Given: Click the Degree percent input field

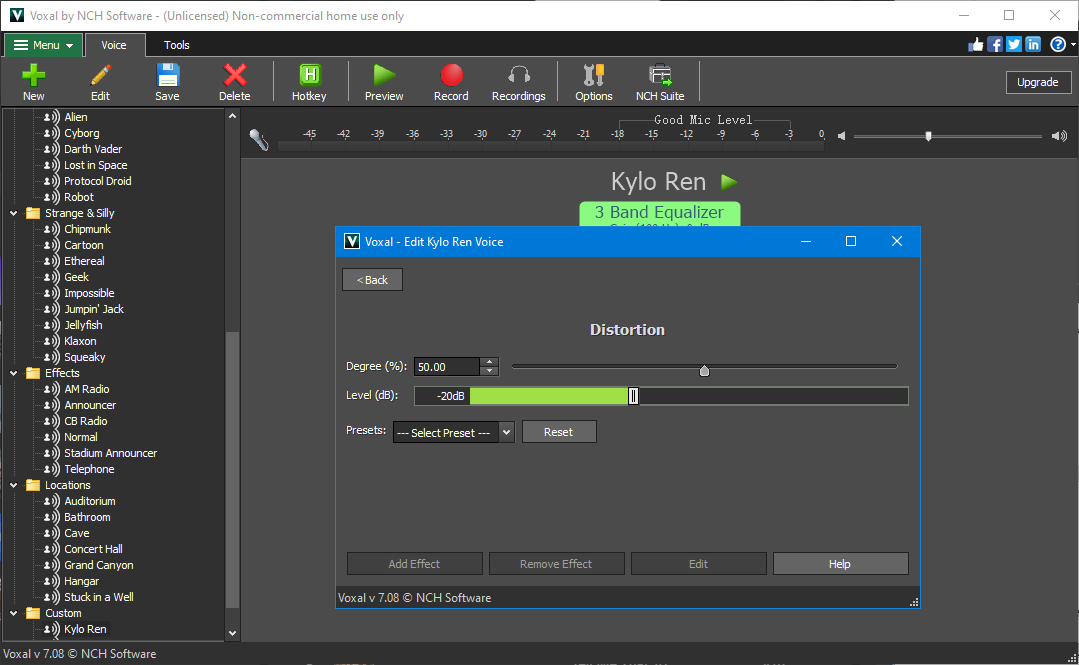Looking at the screenshot, I should 447,367.
